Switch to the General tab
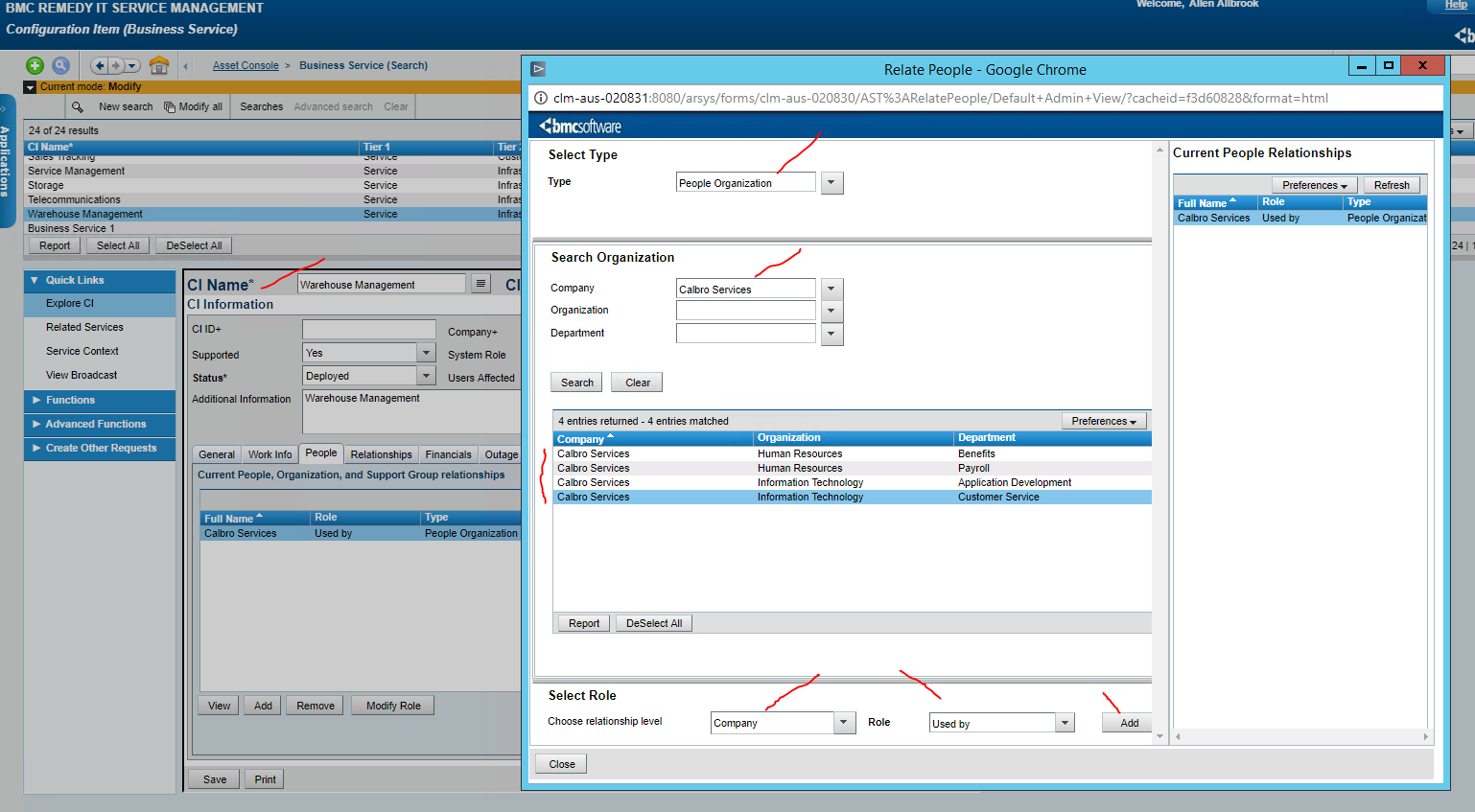Image resolution: width=1475 pixels, height=812 pixels. [217, 454]
